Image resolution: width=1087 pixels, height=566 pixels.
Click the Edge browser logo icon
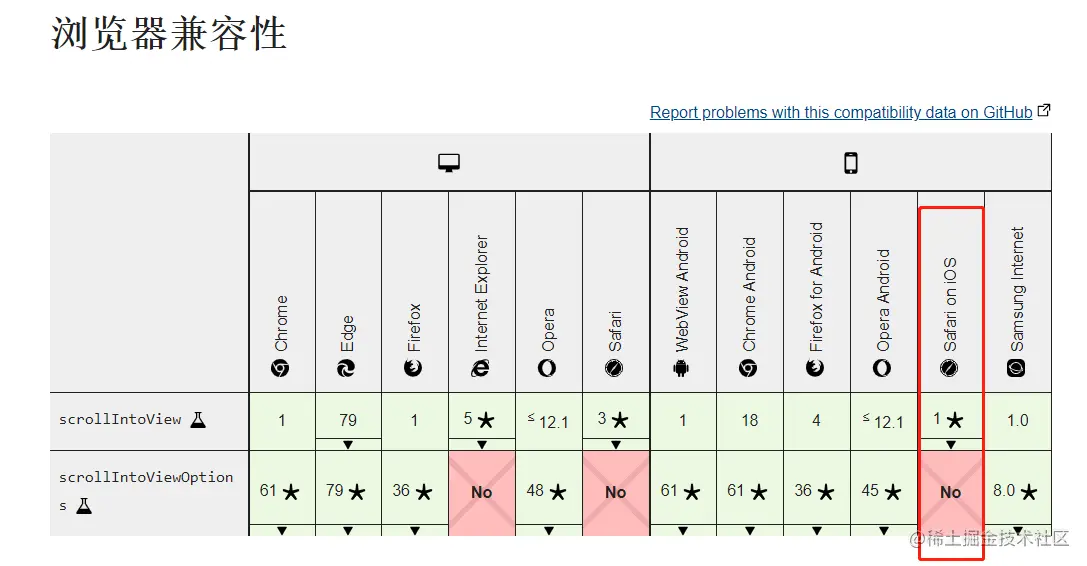(348, 368)
